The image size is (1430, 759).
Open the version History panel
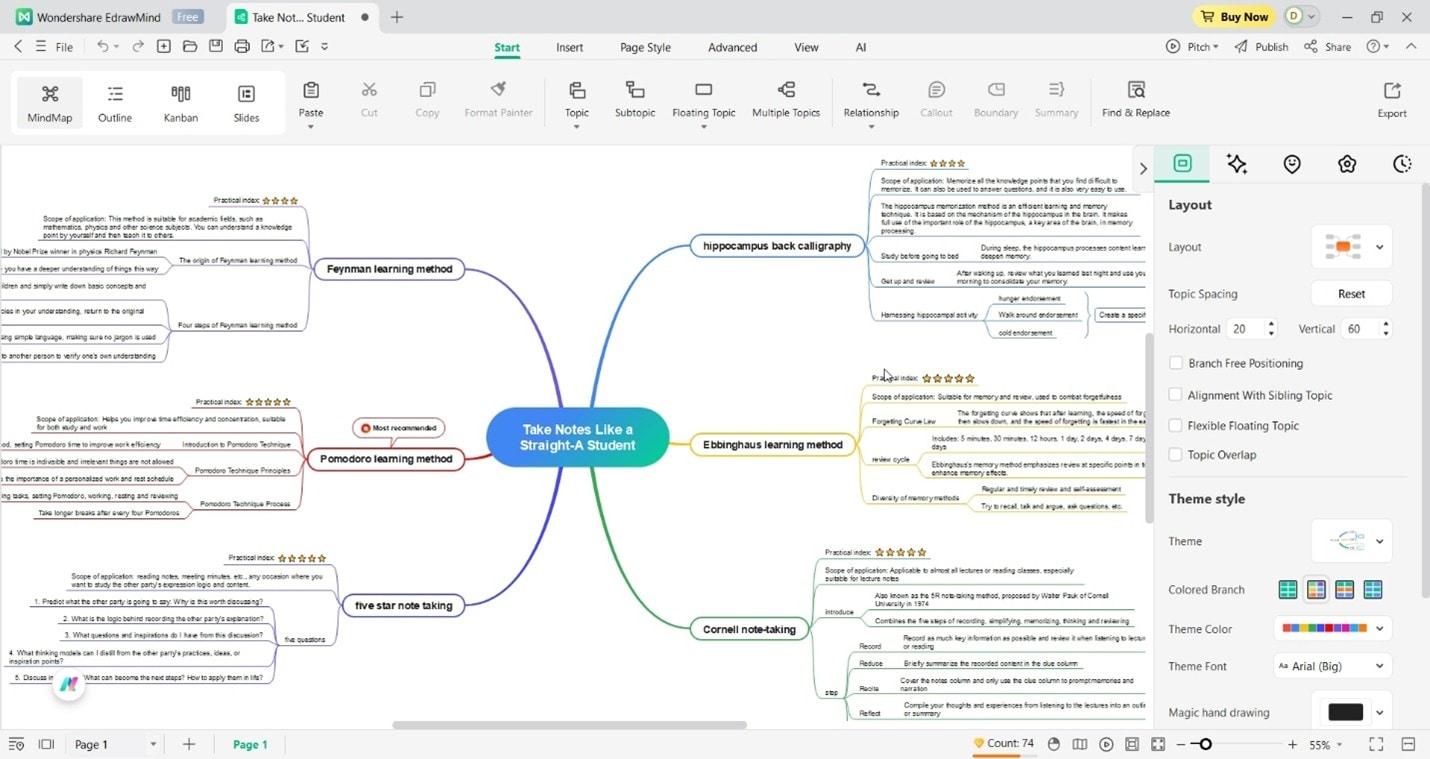pos(1403,163)
